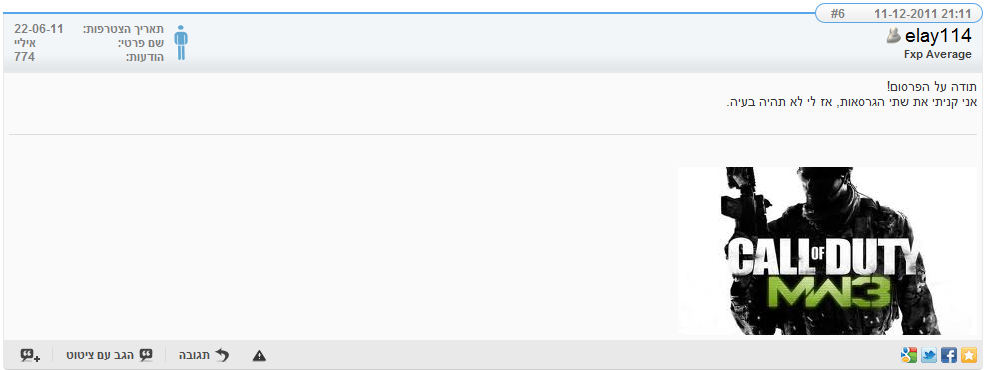Share this post on Facebook

pos(949,356)
